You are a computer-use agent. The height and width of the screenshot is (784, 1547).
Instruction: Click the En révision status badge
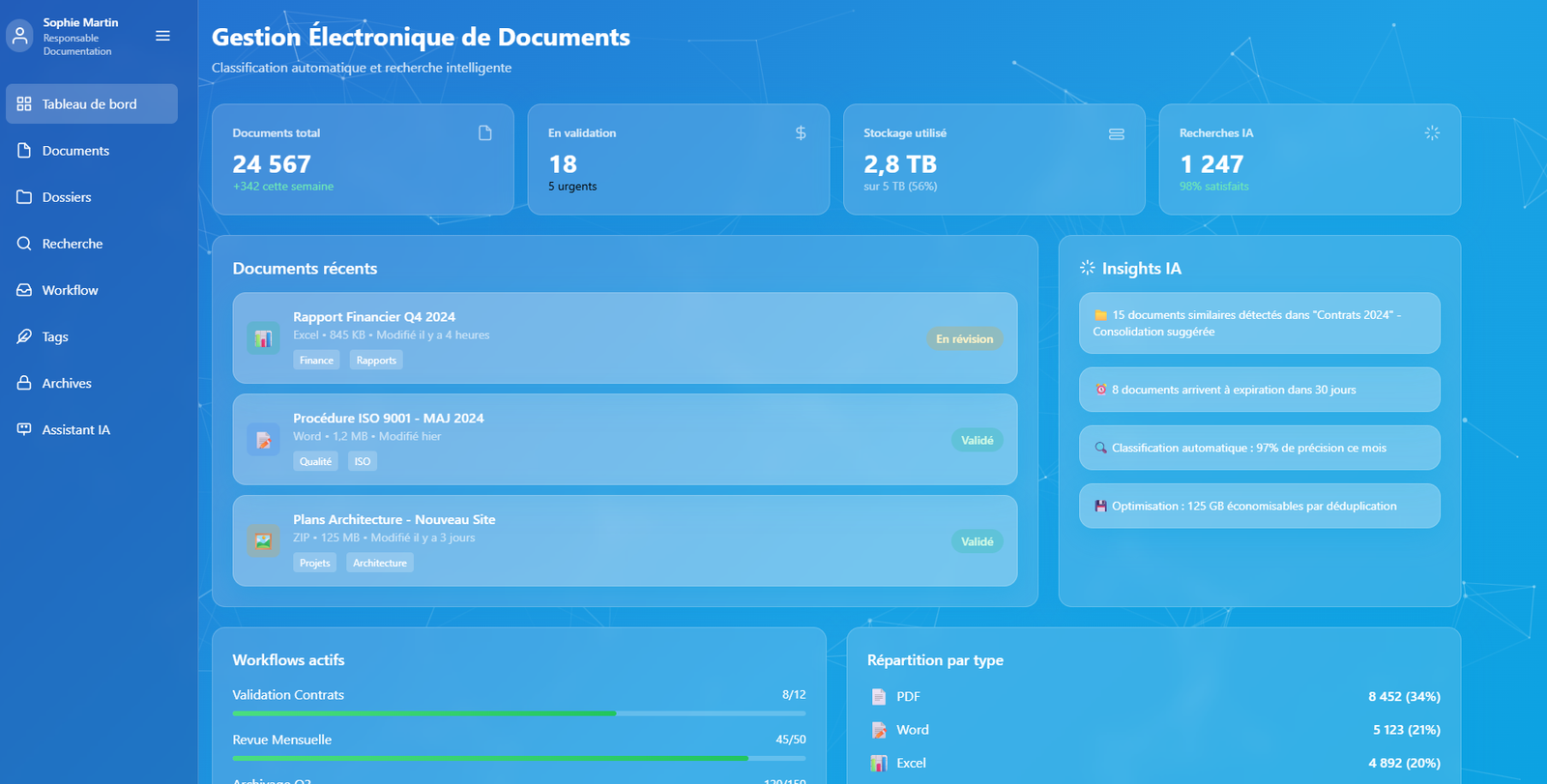coord(964,339)
